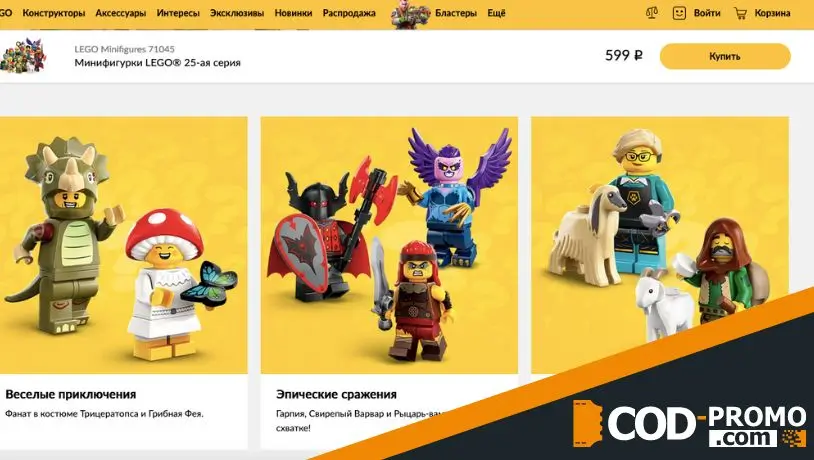Viewport: 814px width, 460px height.
Task: Select the Интересы menu item
Action: pyautogui.click(x=178, y=13)
